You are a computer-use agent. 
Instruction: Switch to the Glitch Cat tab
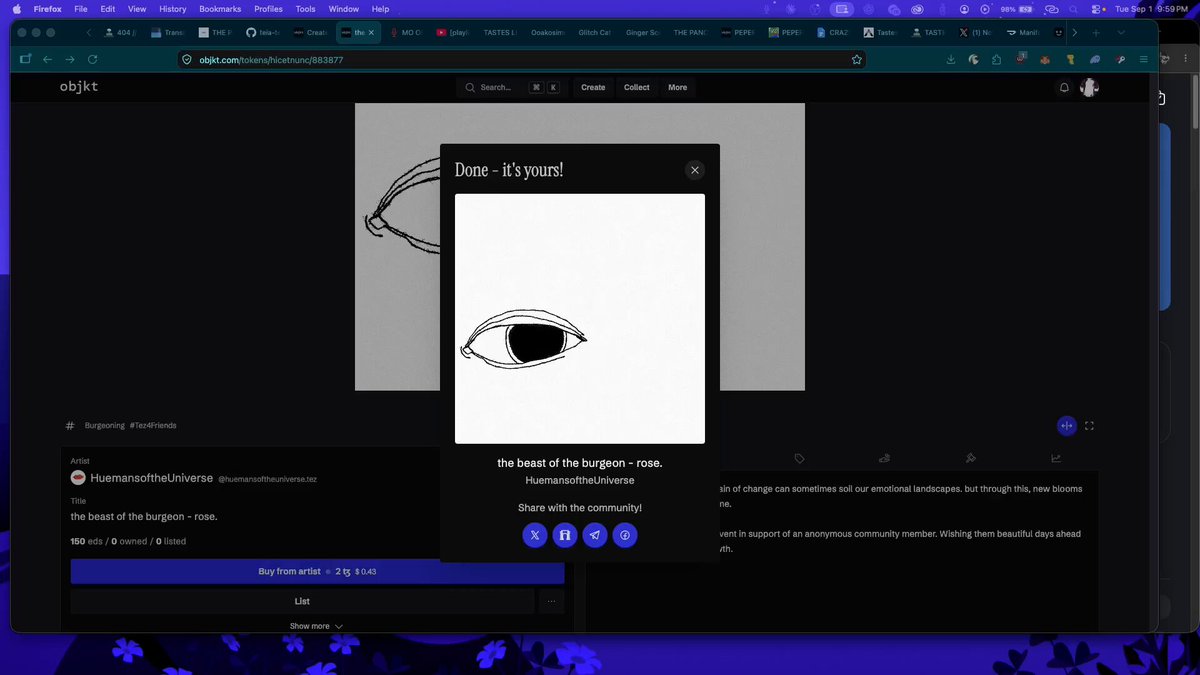point(596,32)
